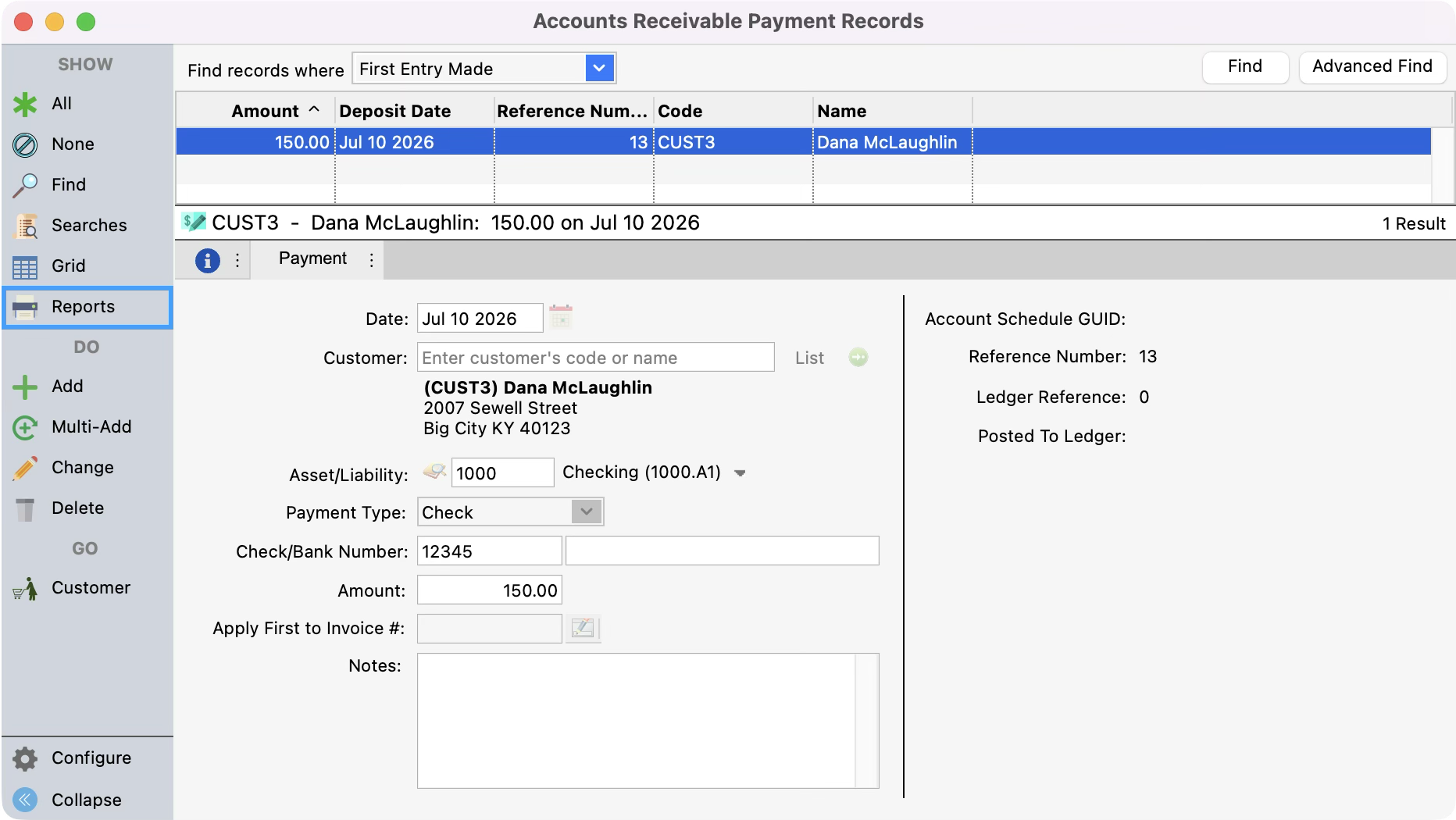
Task: Select the None icon in Show section
Action: 25,144
